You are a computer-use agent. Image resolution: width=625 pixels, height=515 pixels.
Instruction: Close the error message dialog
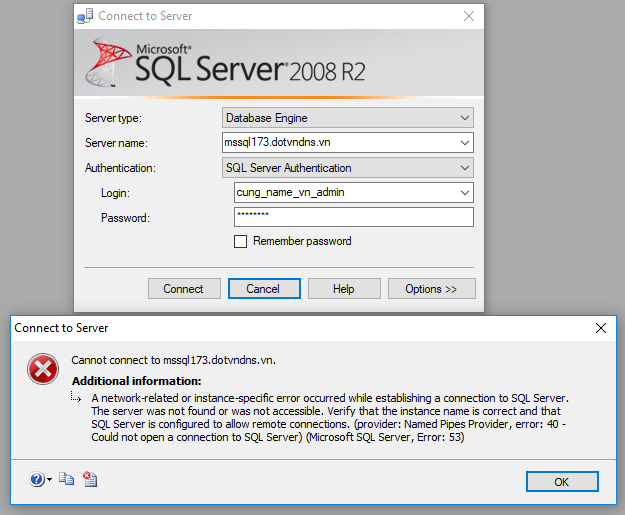coord(601,328)
